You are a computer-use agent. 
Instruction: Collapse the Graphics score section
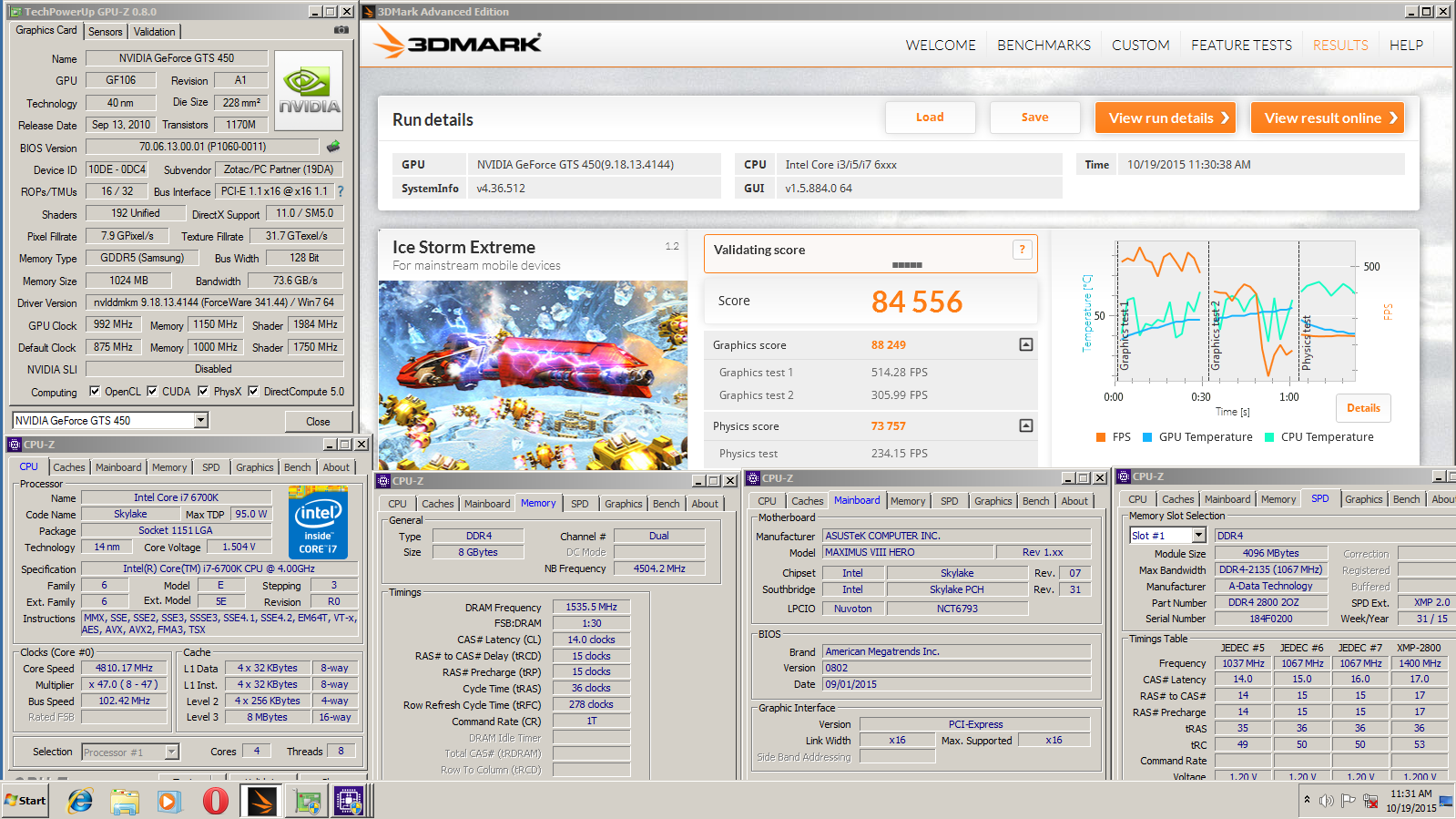1025,344
